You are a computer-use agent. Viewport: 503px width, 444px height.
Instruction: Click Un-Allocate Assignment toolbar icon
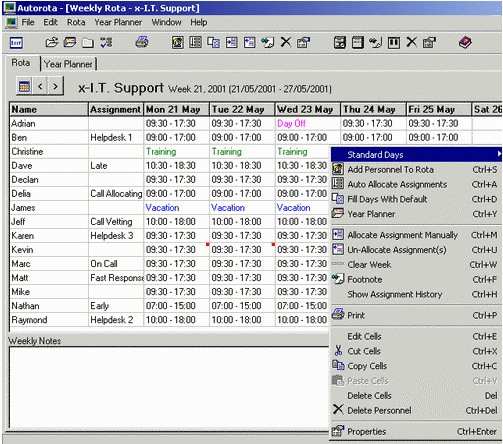pyautogui.click(x=249, y=42)
